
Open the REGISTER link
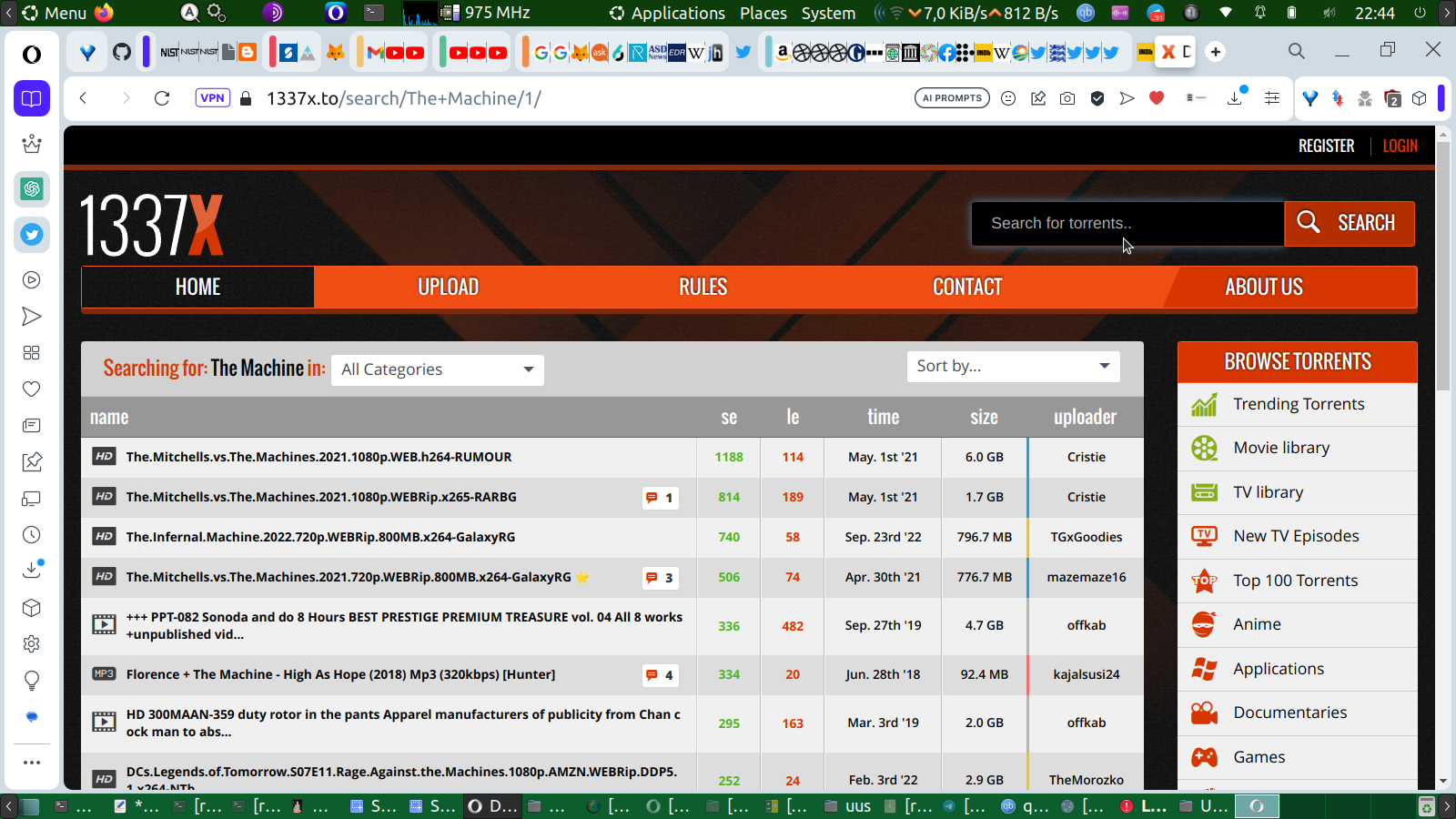point(1326,147)
